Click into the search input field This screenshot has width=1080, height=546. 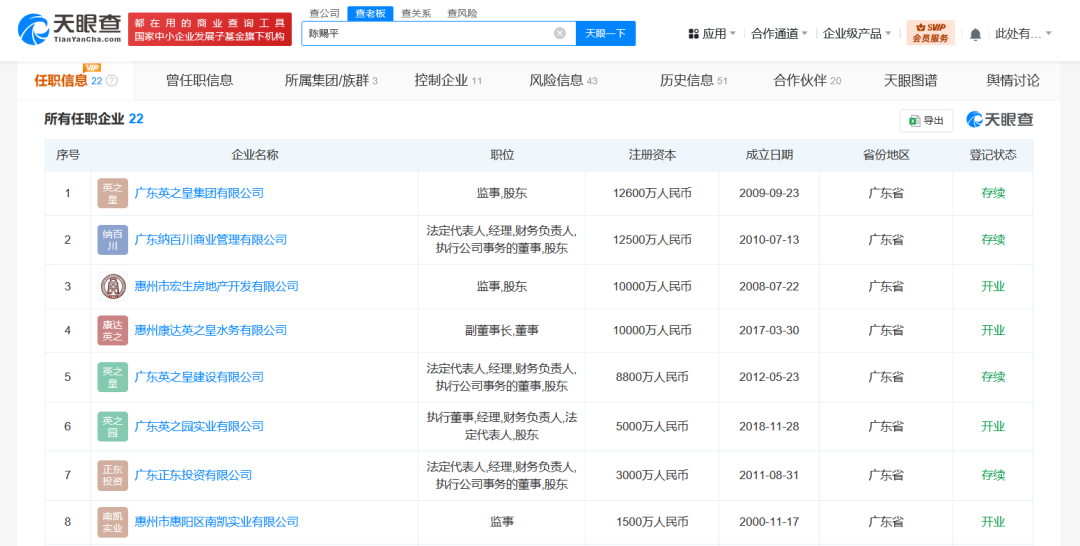click(x=430, y=33)
